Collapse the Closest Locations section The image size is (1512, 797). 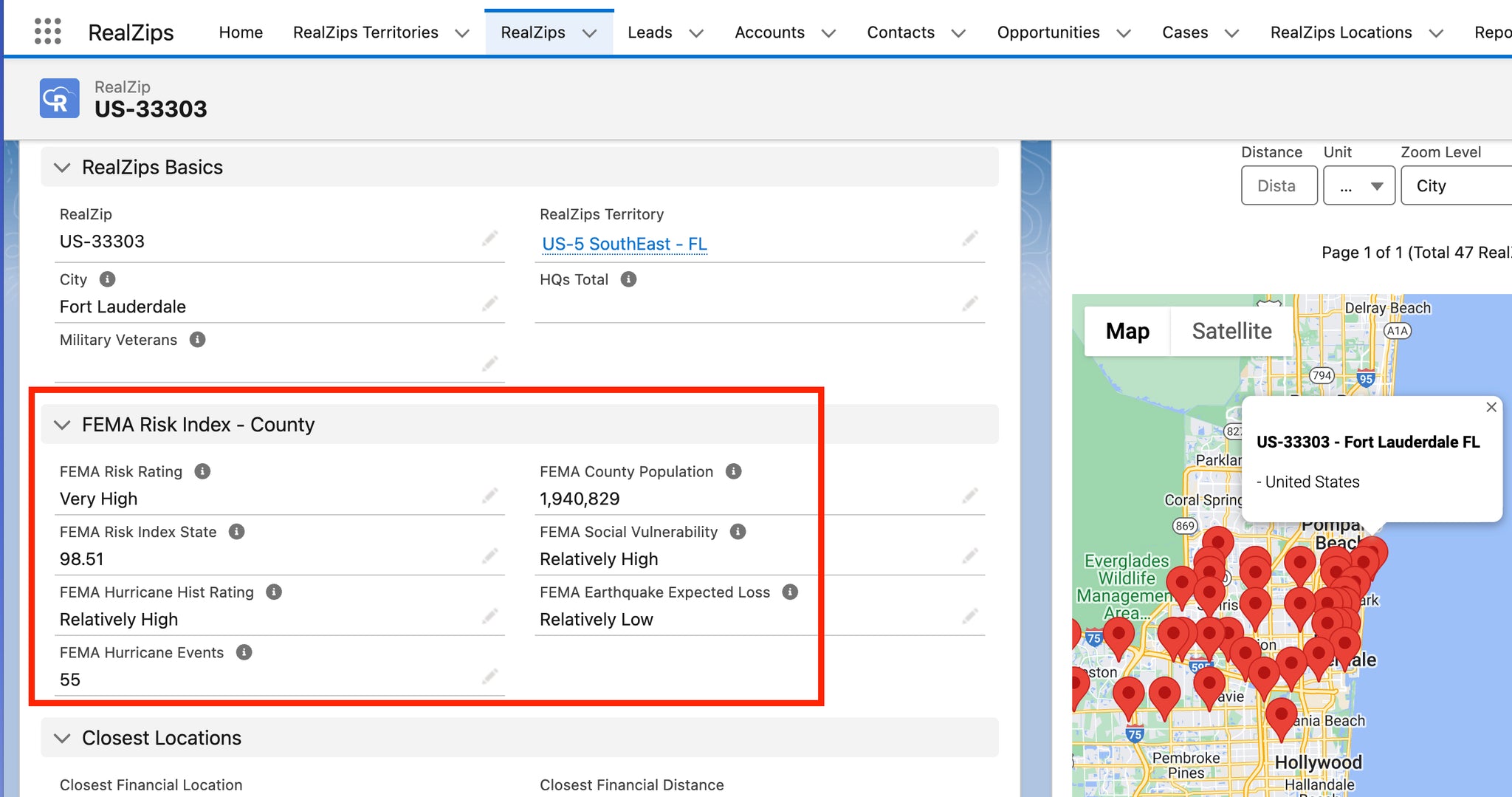[62, 738]
